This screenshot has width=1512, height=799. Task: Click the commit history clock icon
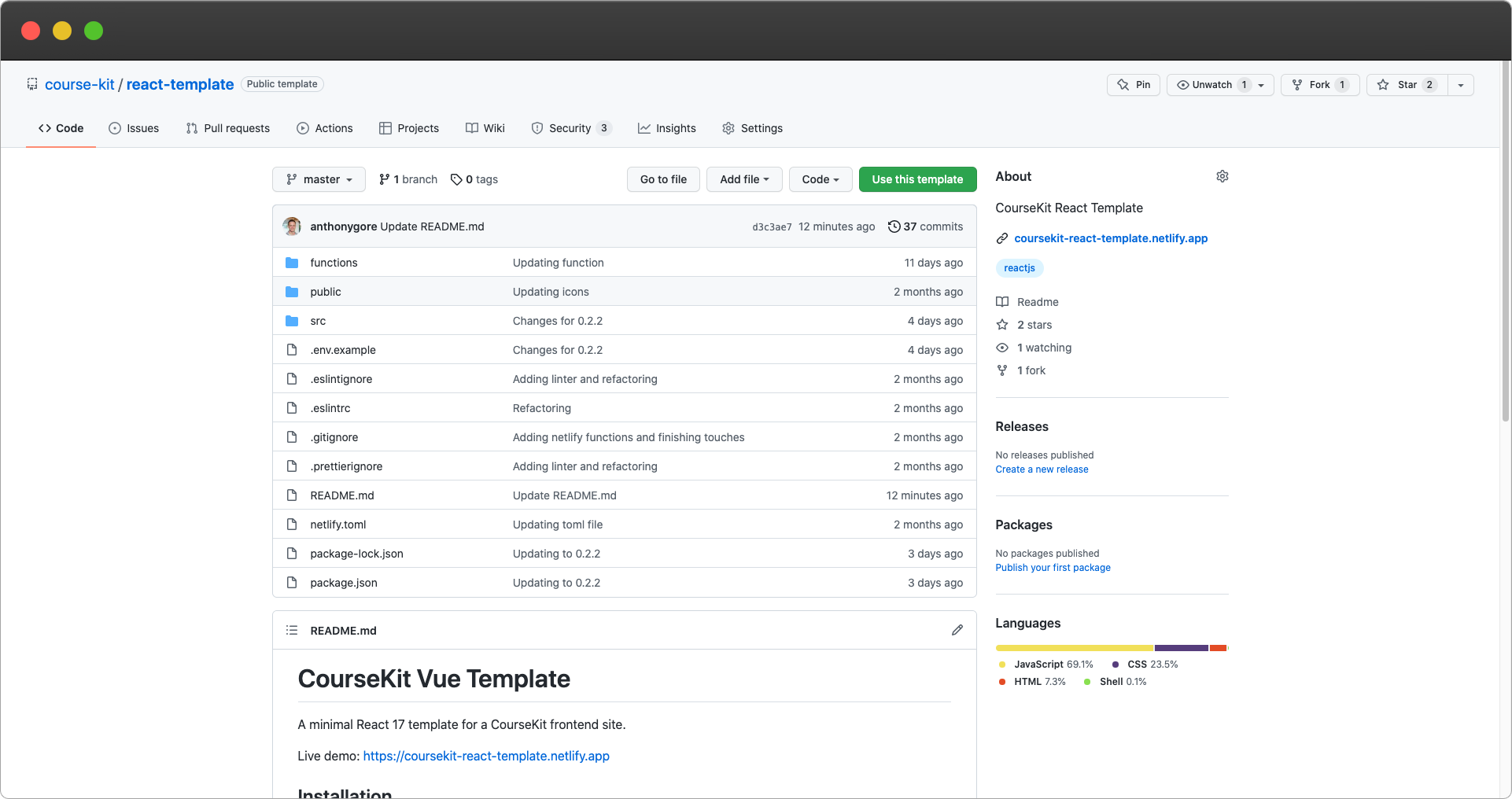coord(894,226)
